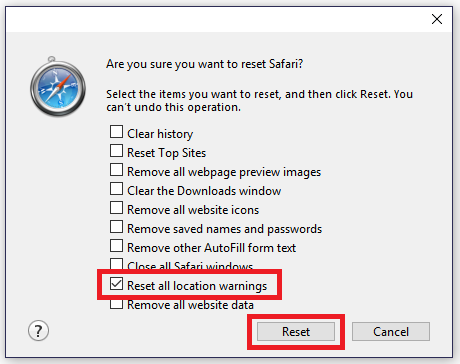Dismiss the dialog with the Cancel button
This screenshot has width=460, height=364.
(391, 332)
